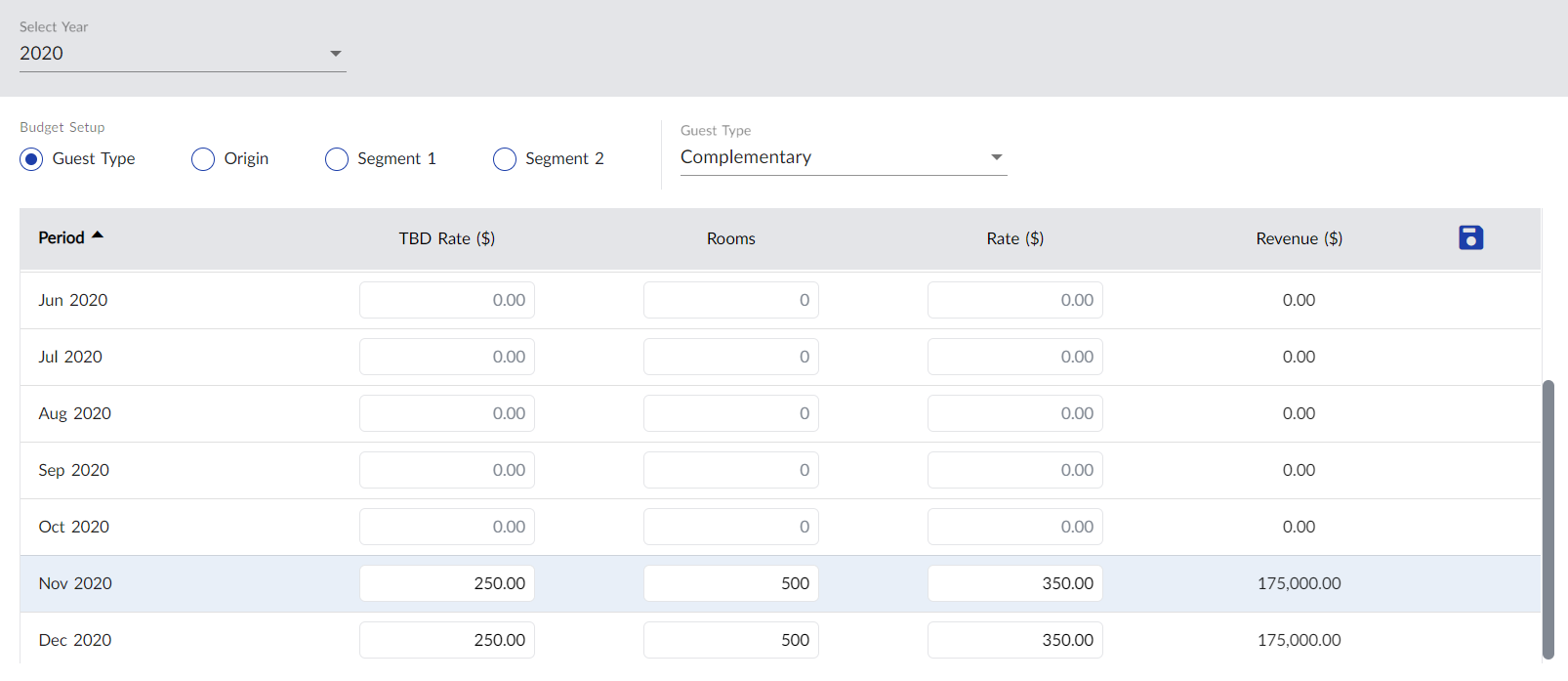Image resolution: width=1568 pixels, height=681 pixels.
Task: Click Nov 2020 revenue value 175,000.00
Action: (x=1300, y=583)
